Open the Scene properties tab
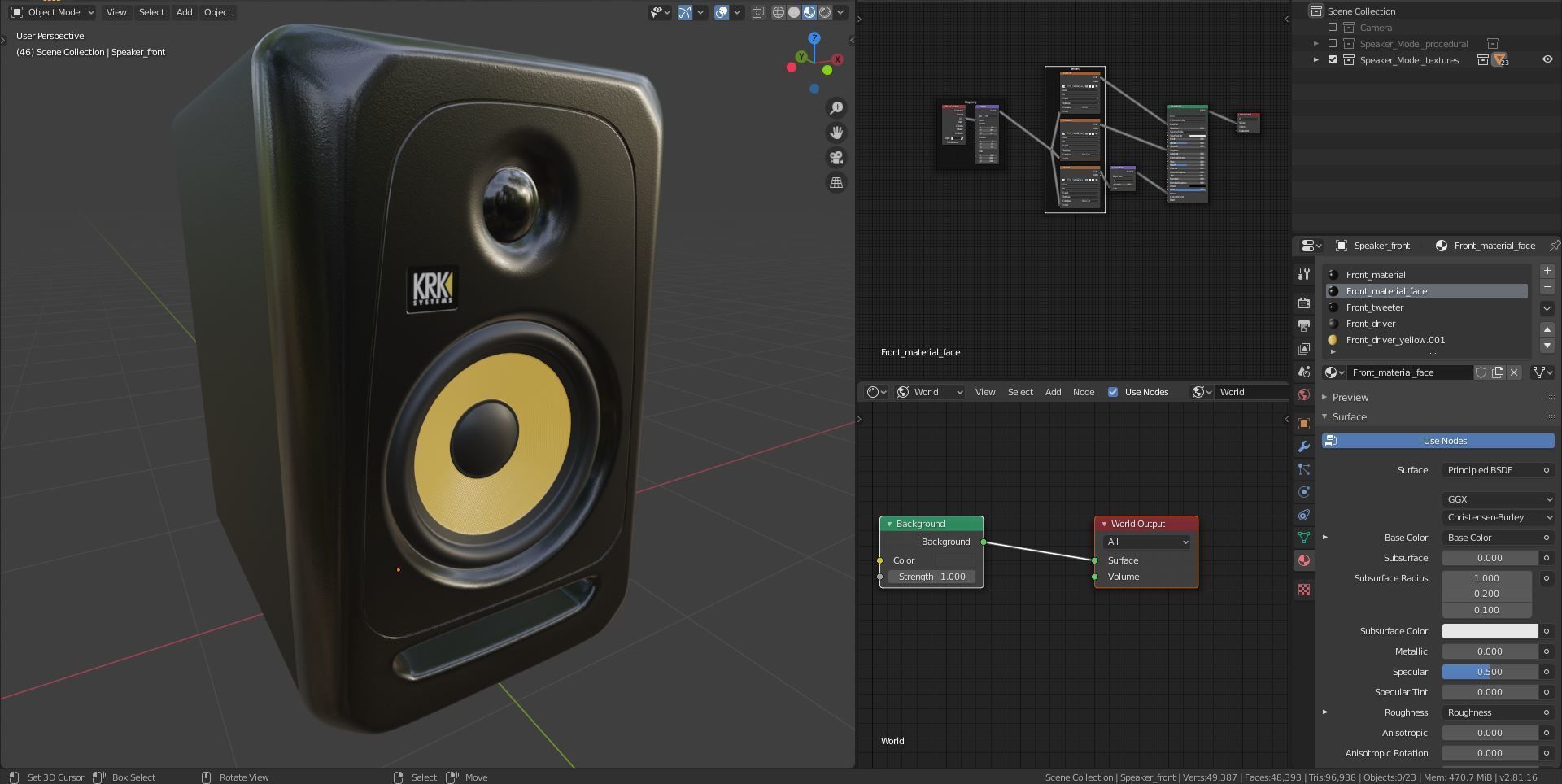The image size is (1562, 784). (x=1304, y=372)
